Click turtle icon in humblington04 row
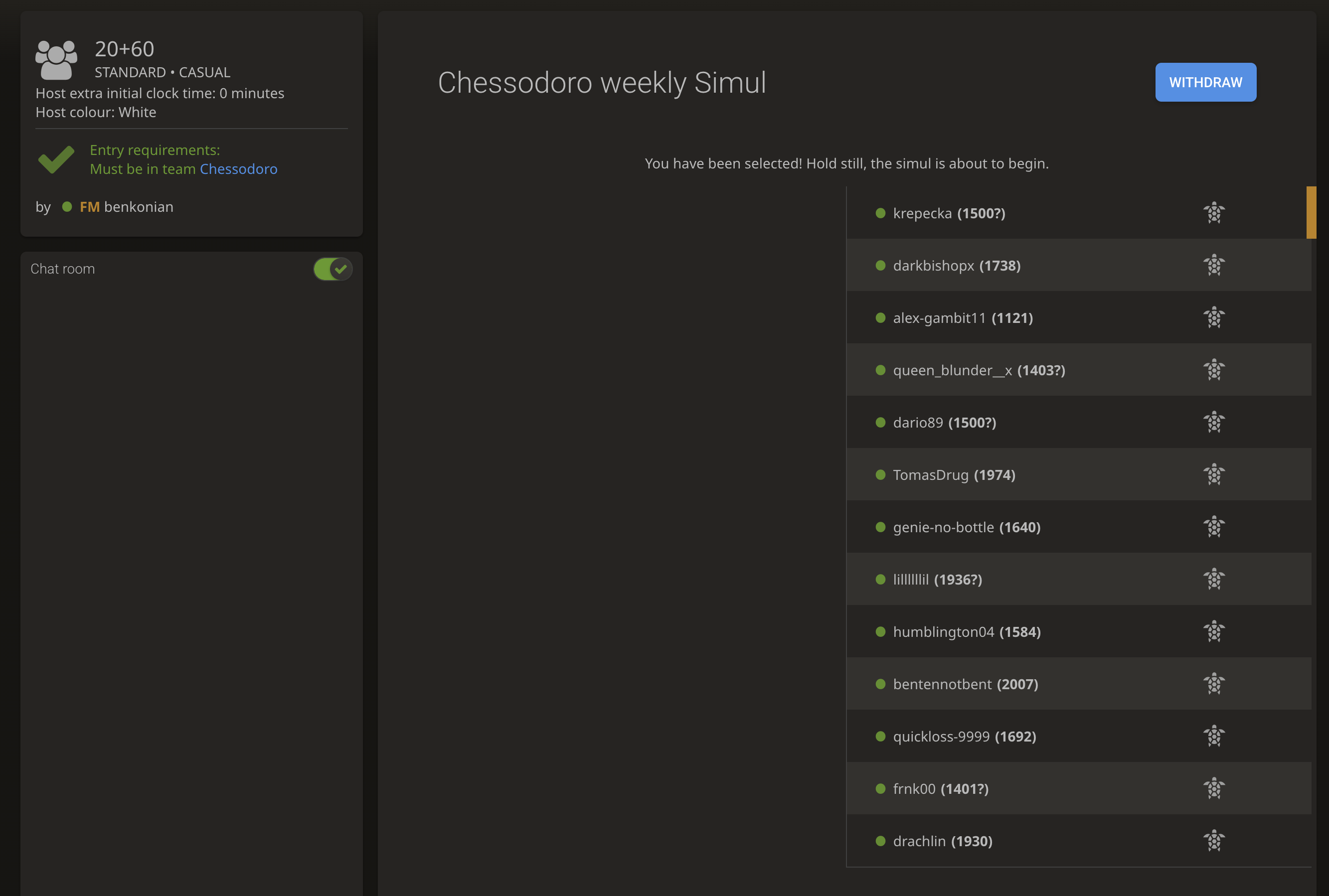 [1213, 631]
